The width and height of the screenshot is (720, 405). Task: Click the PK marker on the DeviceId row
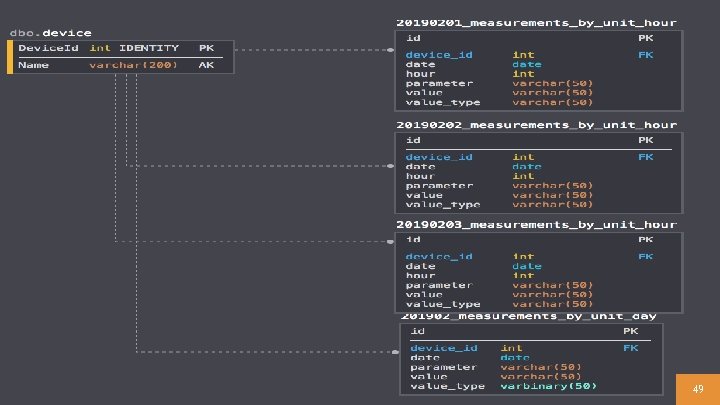(x=206, y=48)
